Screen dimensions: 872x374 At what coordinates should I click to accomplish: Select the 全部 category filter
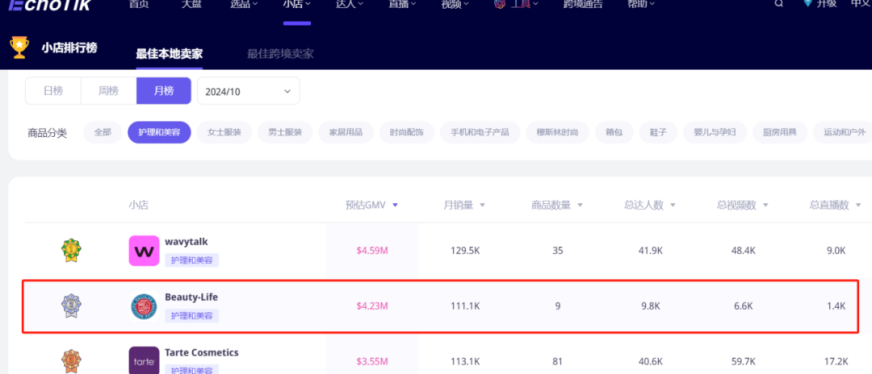(x=103, y=133)
